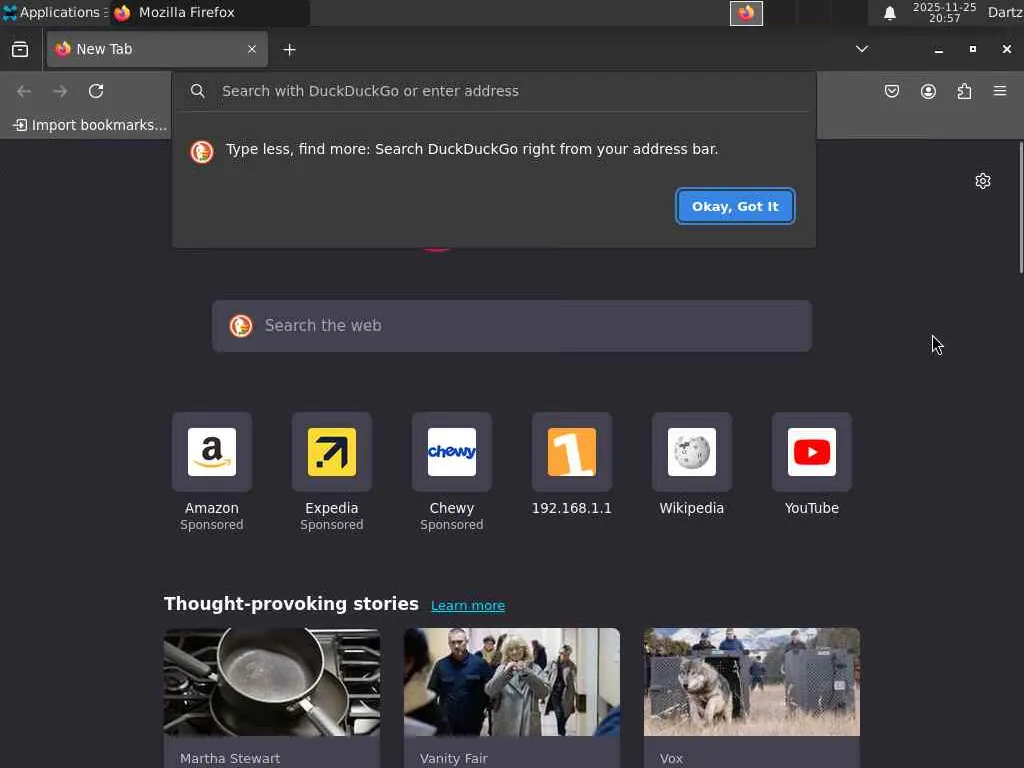Open the Amazon shortcut tile
This screenshot has width=1024, height=768.
(212, 452)
